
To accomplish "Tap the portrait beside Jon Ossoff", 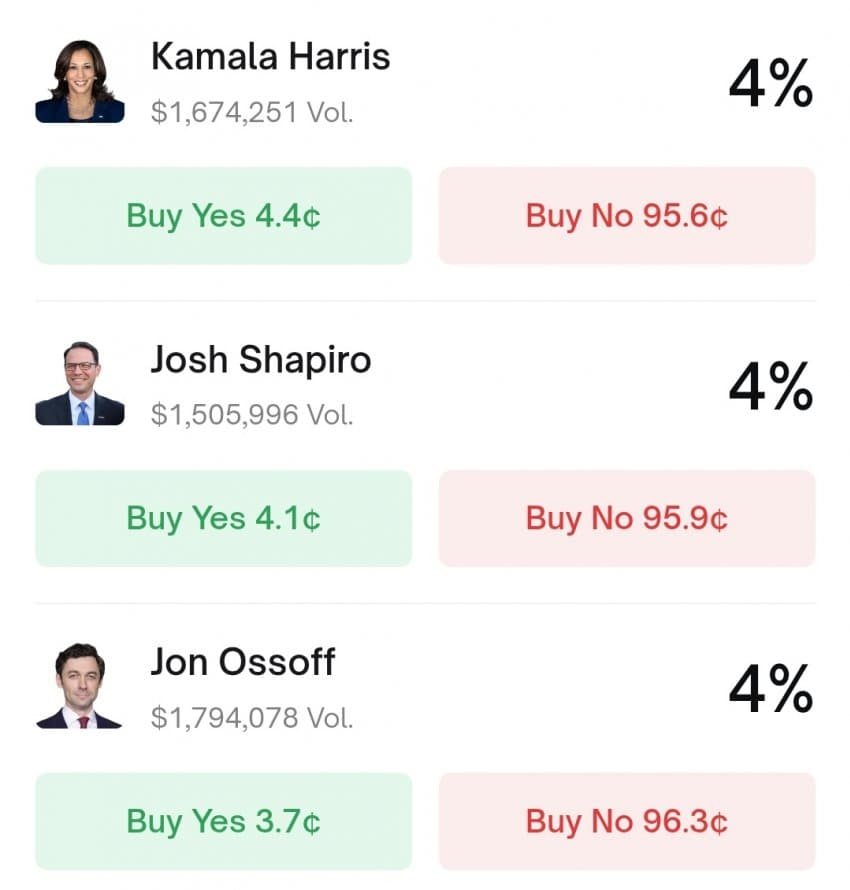I will [80, 686].
